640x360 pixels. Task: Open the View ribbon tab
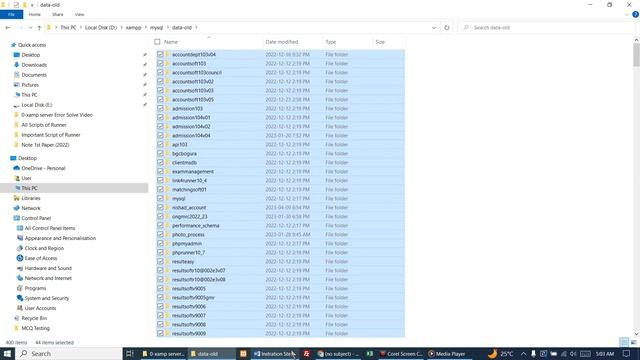[x=79, y=15]
